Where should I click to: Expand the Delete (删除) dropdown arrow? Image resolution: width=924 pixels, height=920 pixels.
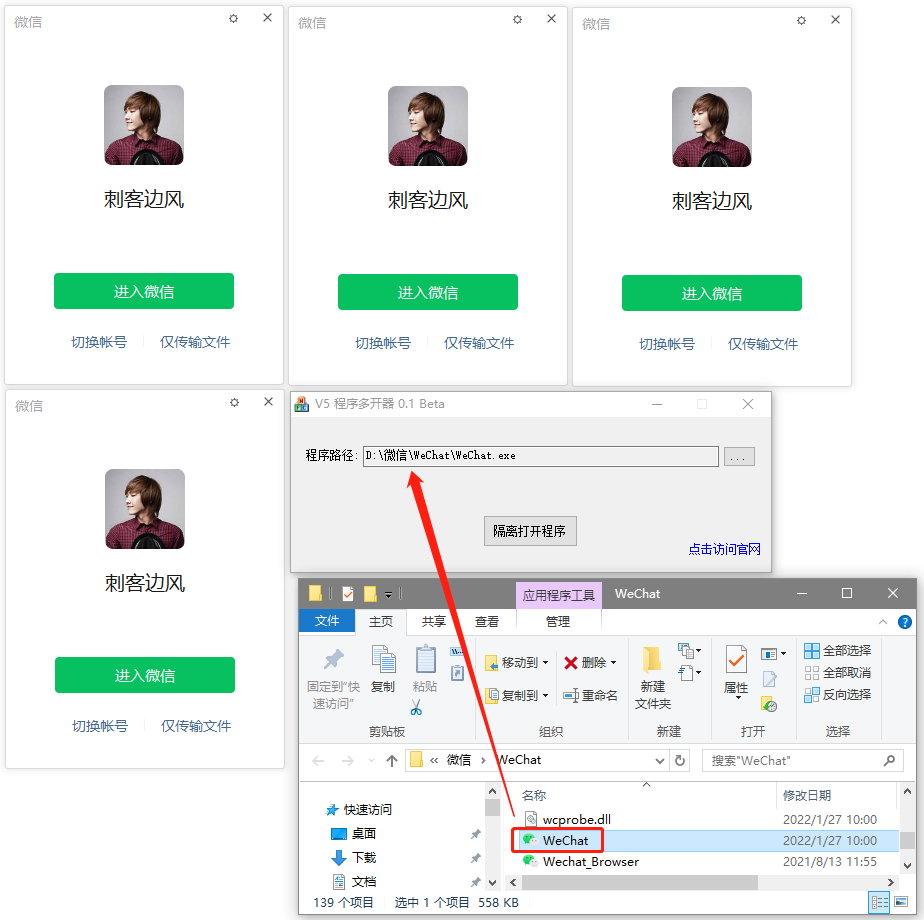[613, 662]
